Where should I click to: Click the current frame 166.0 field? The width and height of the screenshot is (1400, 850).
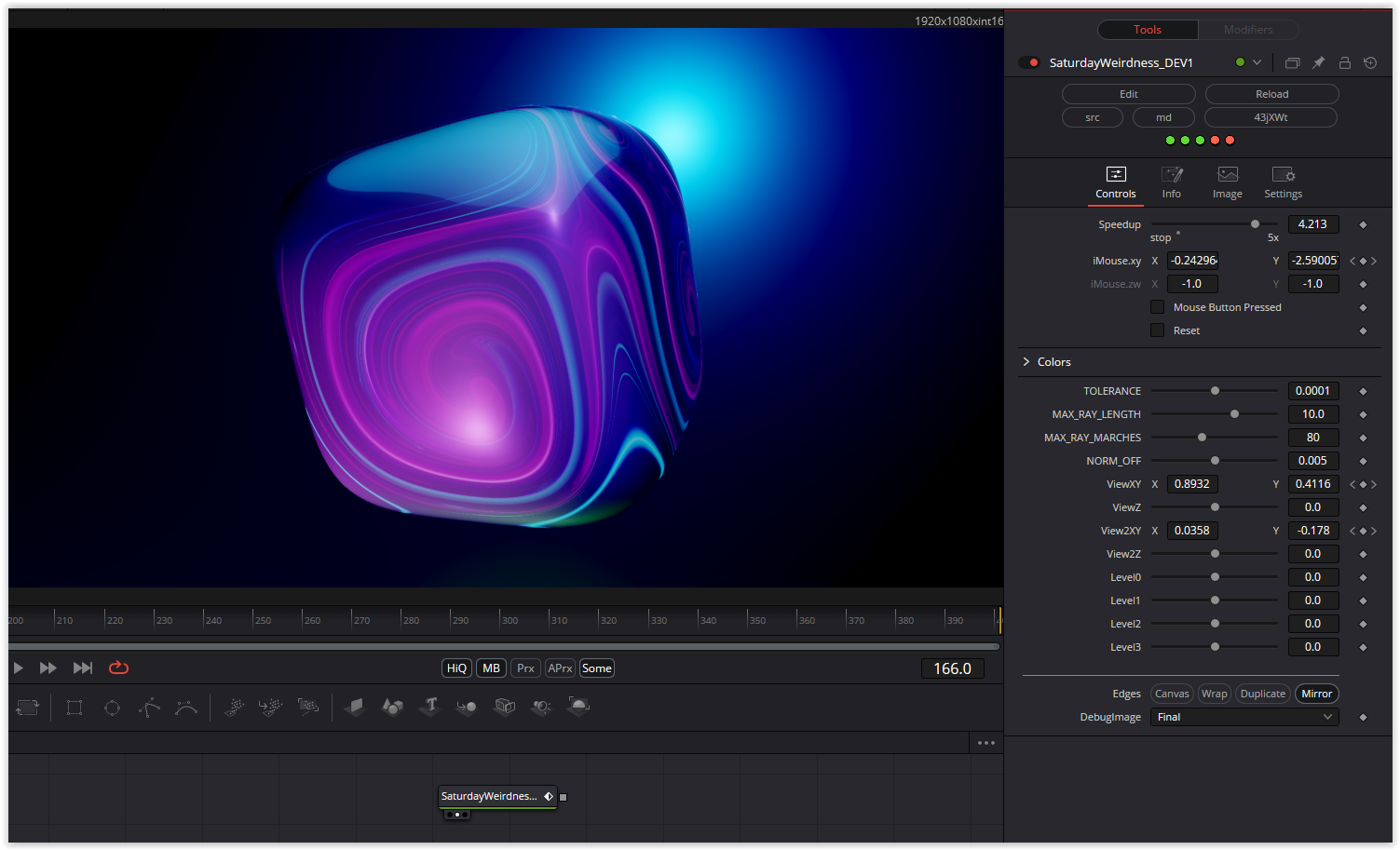953,668
